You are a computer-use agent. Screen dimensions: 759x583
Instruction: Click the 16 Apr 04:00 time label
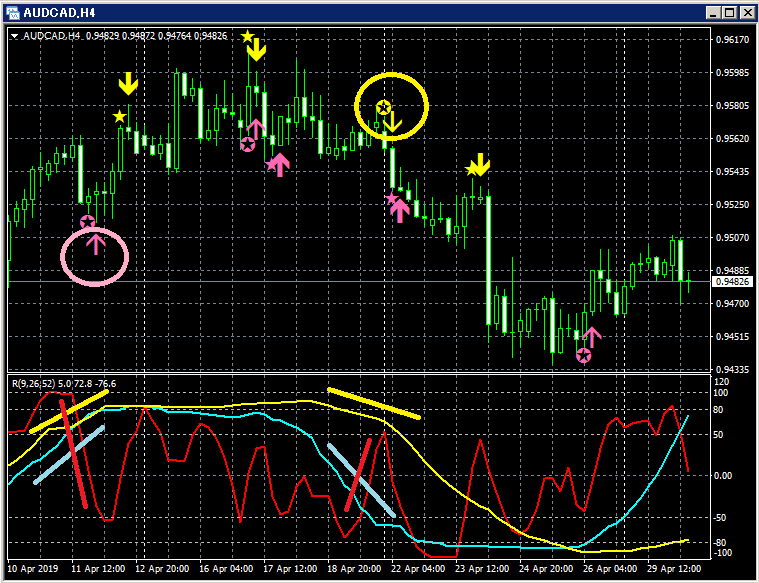point(226,568)
